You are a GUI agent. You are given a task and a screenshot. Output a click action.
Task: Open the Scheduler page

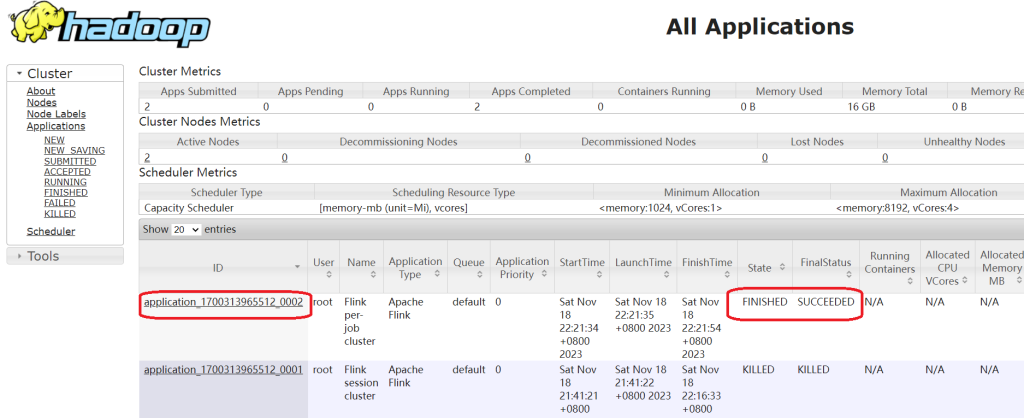pyautogui.click(x=51, y=231)
